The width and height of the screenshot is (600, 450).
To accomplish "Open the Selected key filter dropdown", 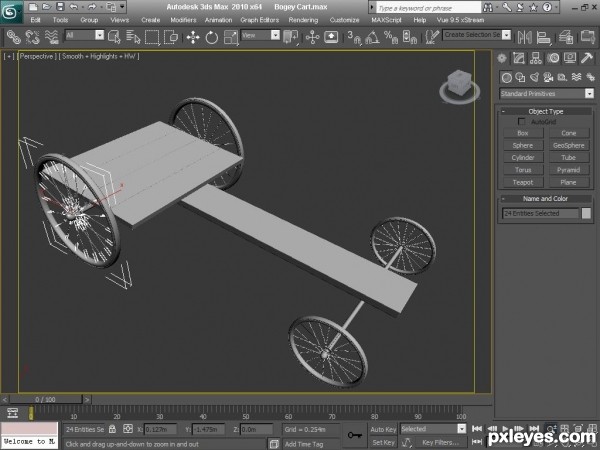I will tap(433, 429).
